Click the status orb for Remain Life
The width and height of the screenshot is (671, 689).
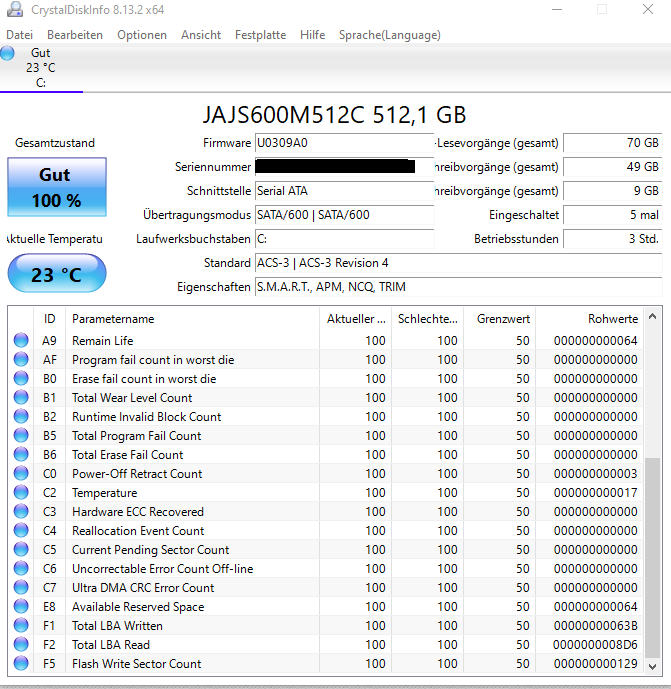[x=21, y=341]
